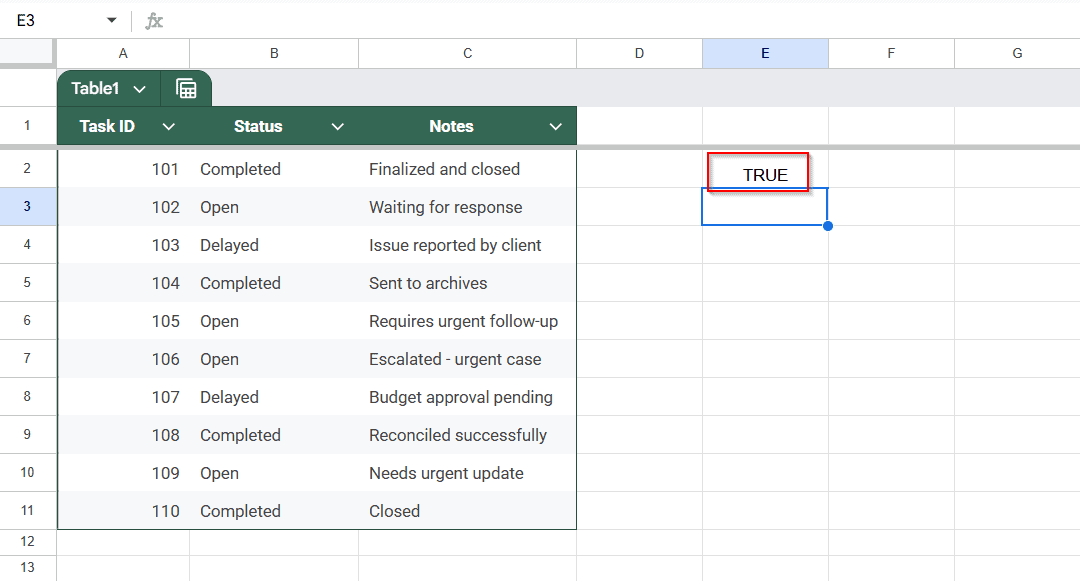Viewport: 1080px width, 581px height.
Task: Click the fx function icon
Action: [154, 21]
